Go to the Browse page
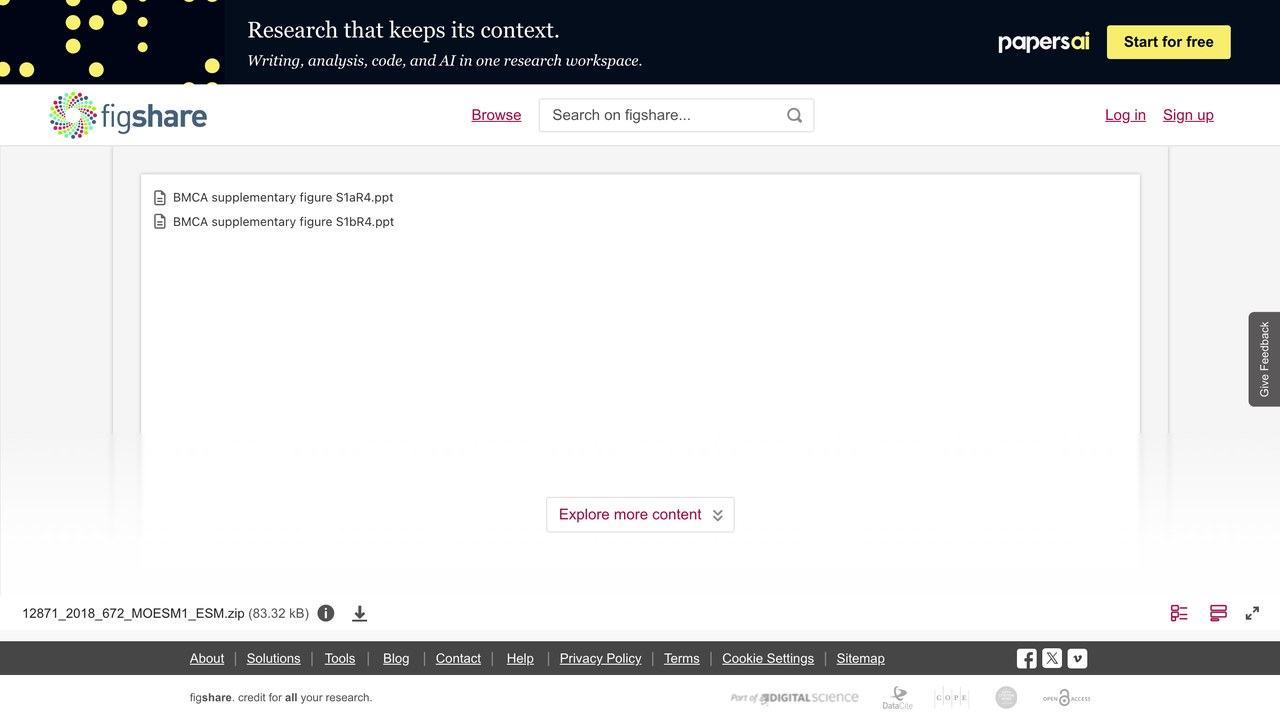This screenshot has height=720, width=1280. pos(496,115)
